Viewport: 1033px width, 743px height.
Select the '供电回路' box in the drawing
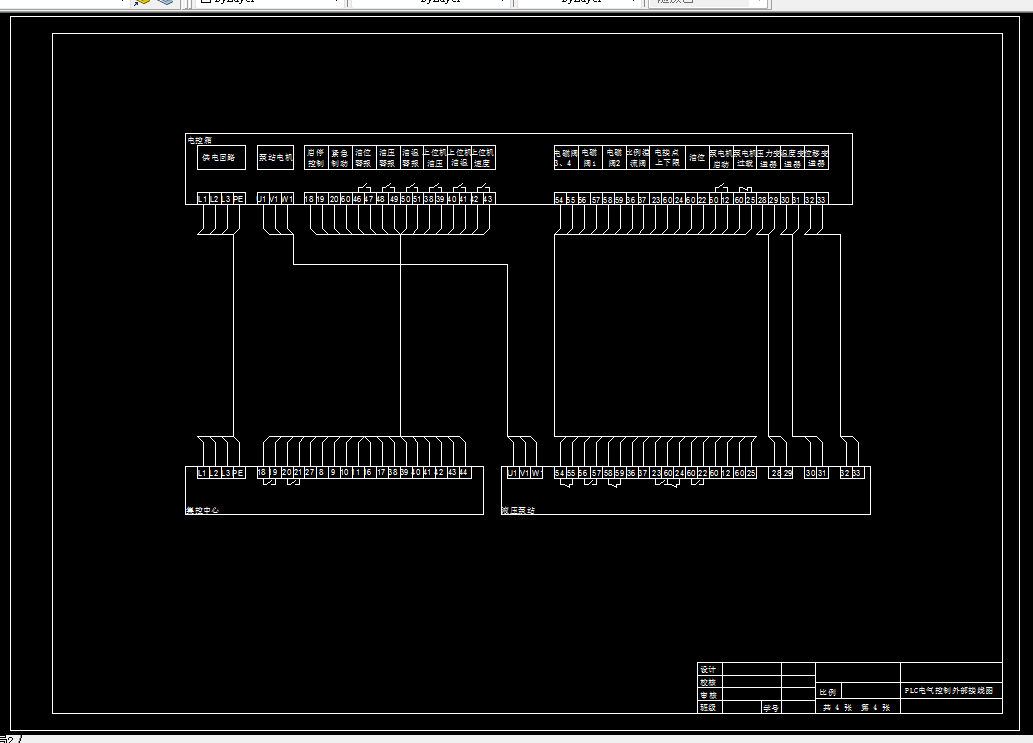click(x=221, y=157)
